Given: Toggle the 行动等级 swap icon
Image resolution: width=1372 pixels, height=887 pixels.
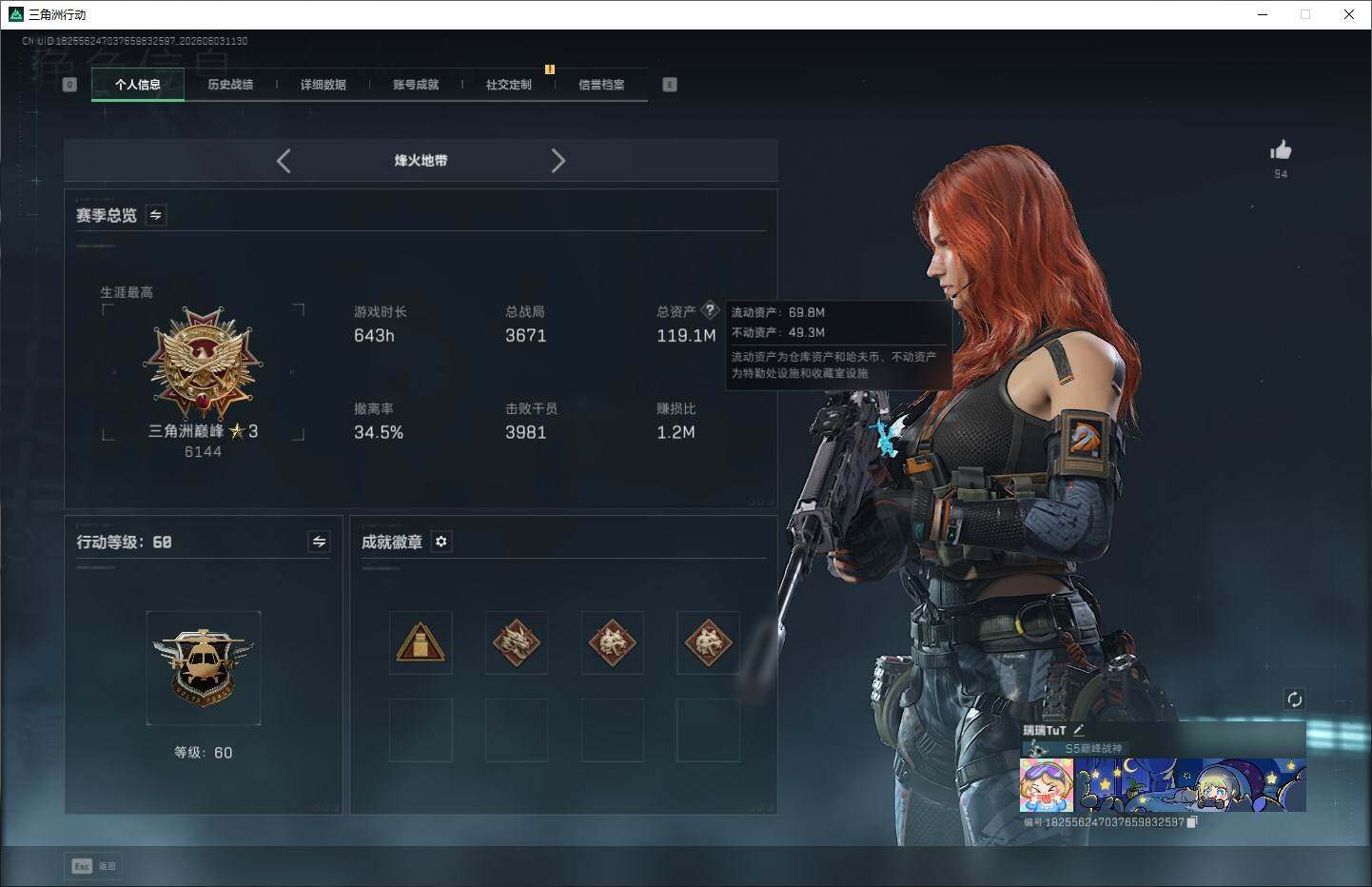Looking at the screenshot, I should click(320, 542).
